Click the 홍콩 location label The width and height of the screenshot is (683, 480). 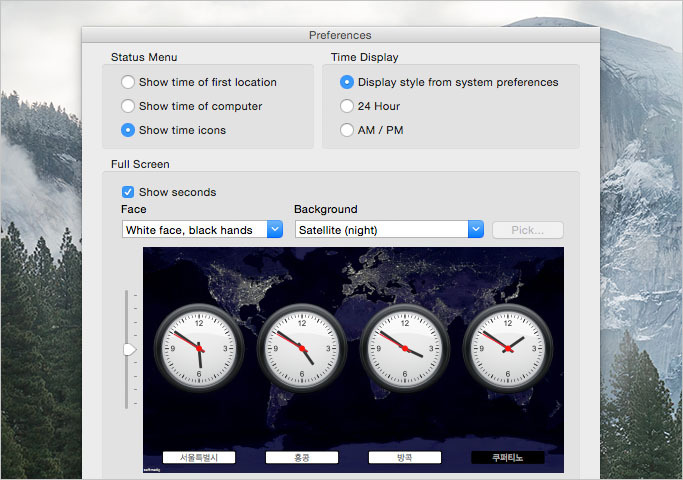tap(302, 457)
